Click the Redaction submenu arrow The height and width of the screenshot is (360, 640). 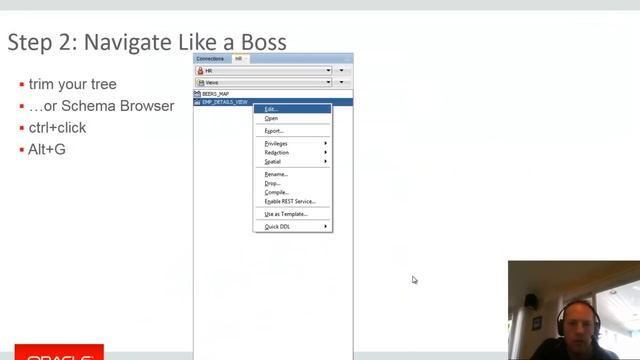click(x=325, y=152)
